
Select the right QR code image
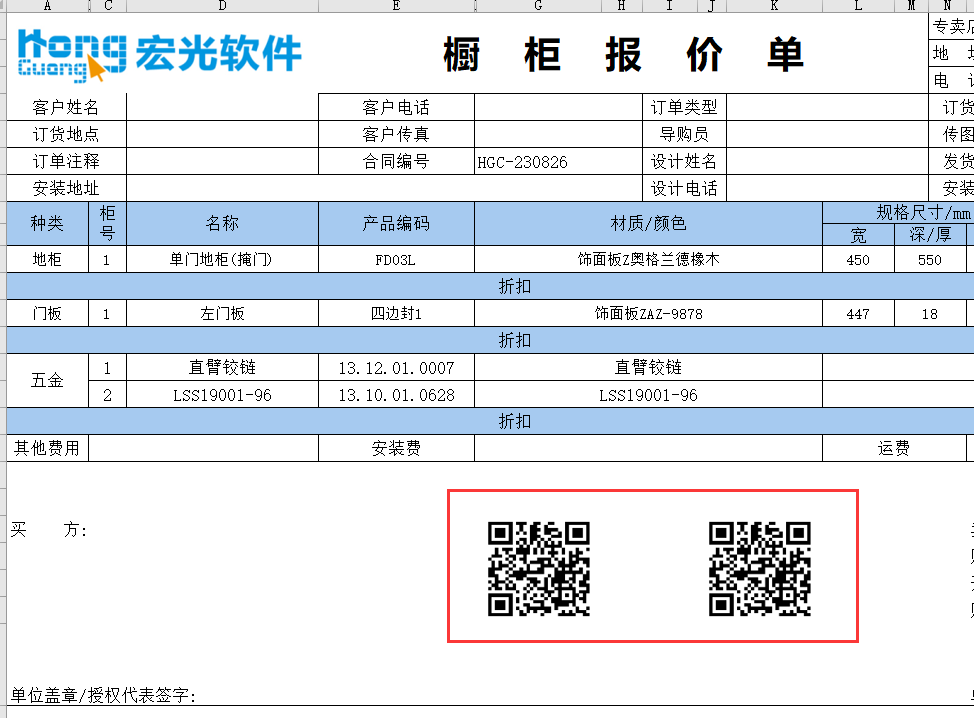tap(760, 568)
